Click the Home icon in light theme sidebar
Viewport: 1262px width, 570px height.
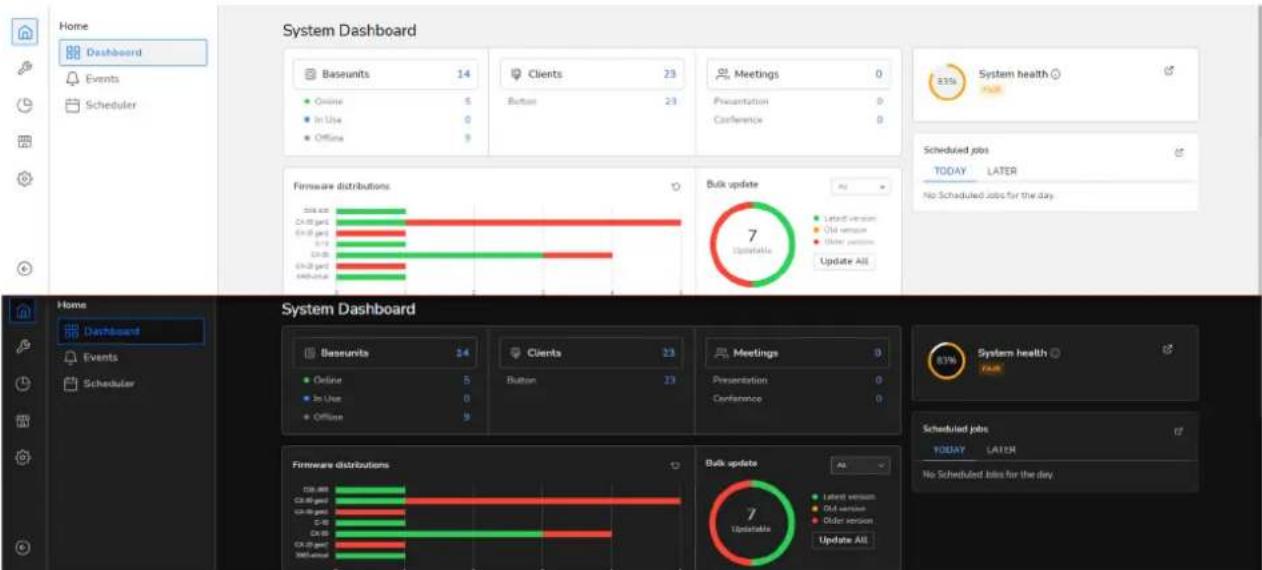[x=25, y=32]
